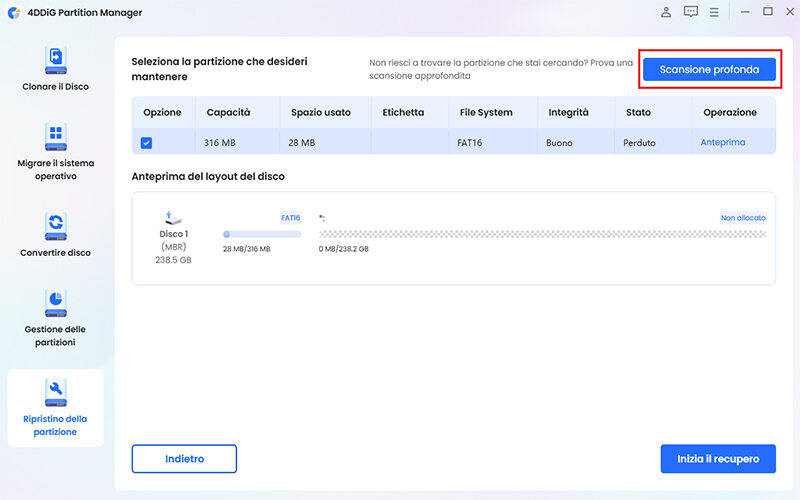Click the Capacità column header
The width and height of the screenshot is (800, 500).
tap(228, 113)
